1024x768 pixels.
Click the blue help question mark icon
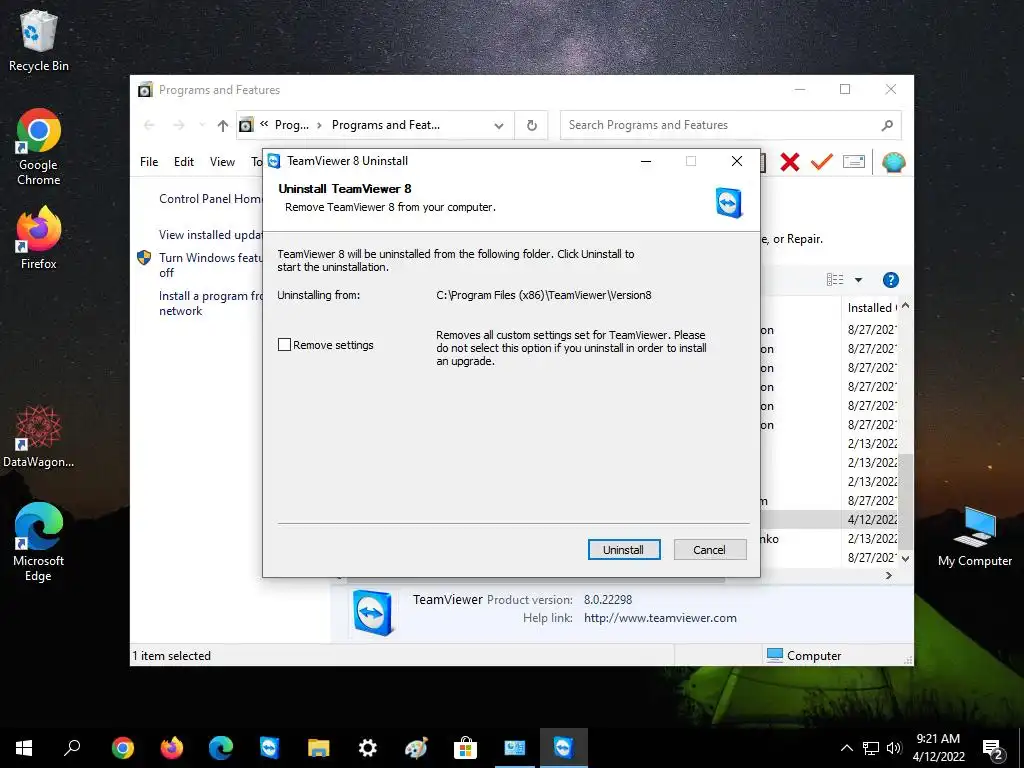pos(890,280)
